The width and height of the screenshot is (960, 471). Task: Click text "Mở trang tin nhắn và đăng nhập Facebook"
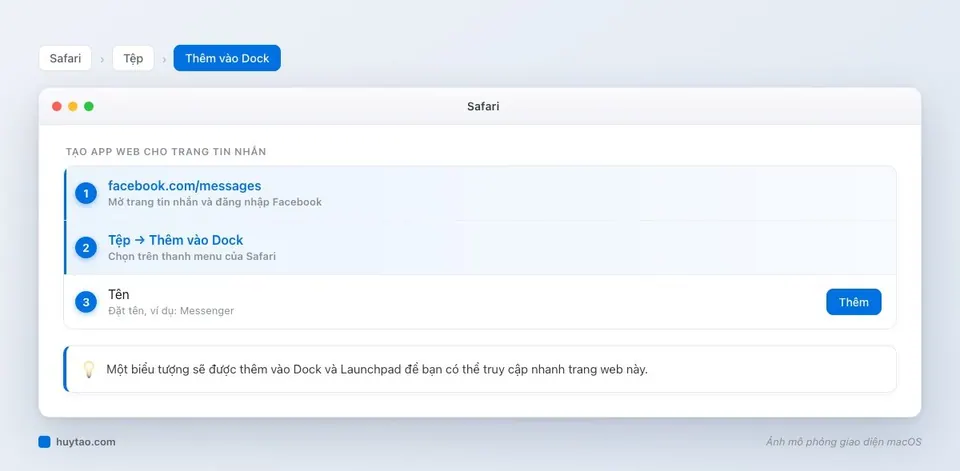click(x=215, y=202)
